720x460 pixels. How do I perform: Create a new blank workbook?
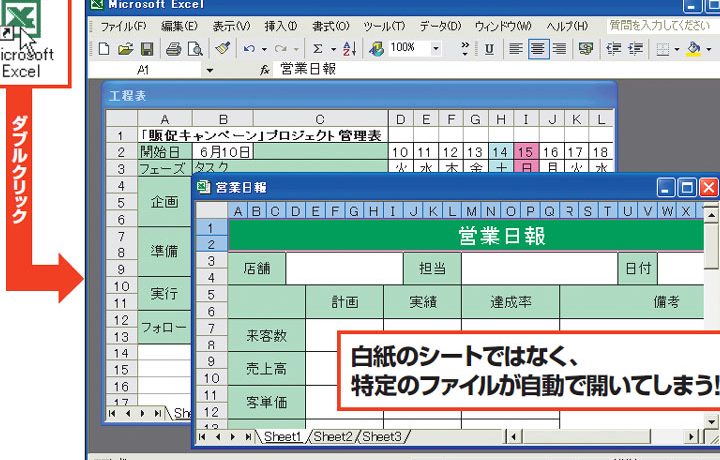[104, 49]
